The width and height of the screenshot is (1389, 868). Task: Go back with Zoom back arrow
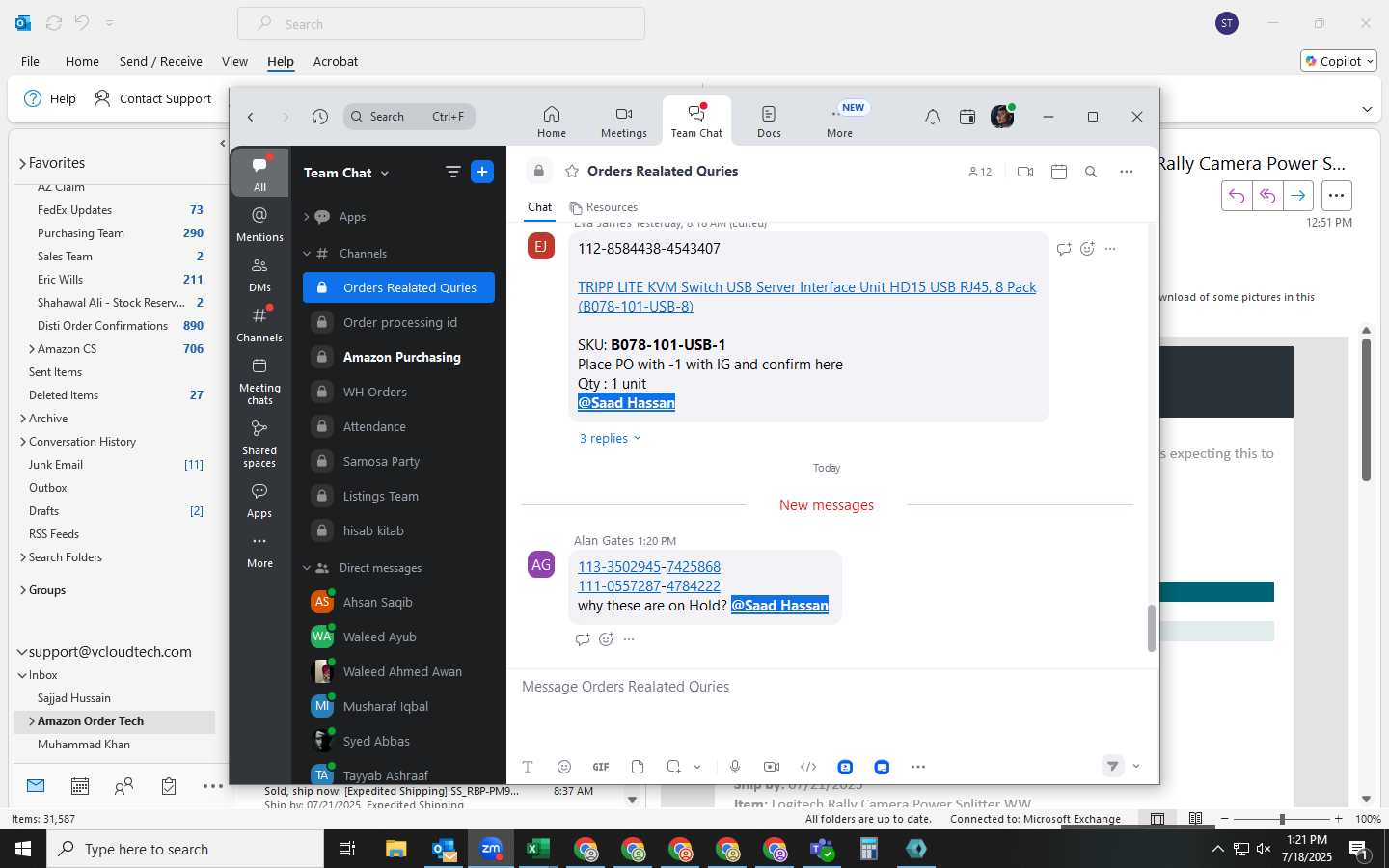tap(251, 117)
